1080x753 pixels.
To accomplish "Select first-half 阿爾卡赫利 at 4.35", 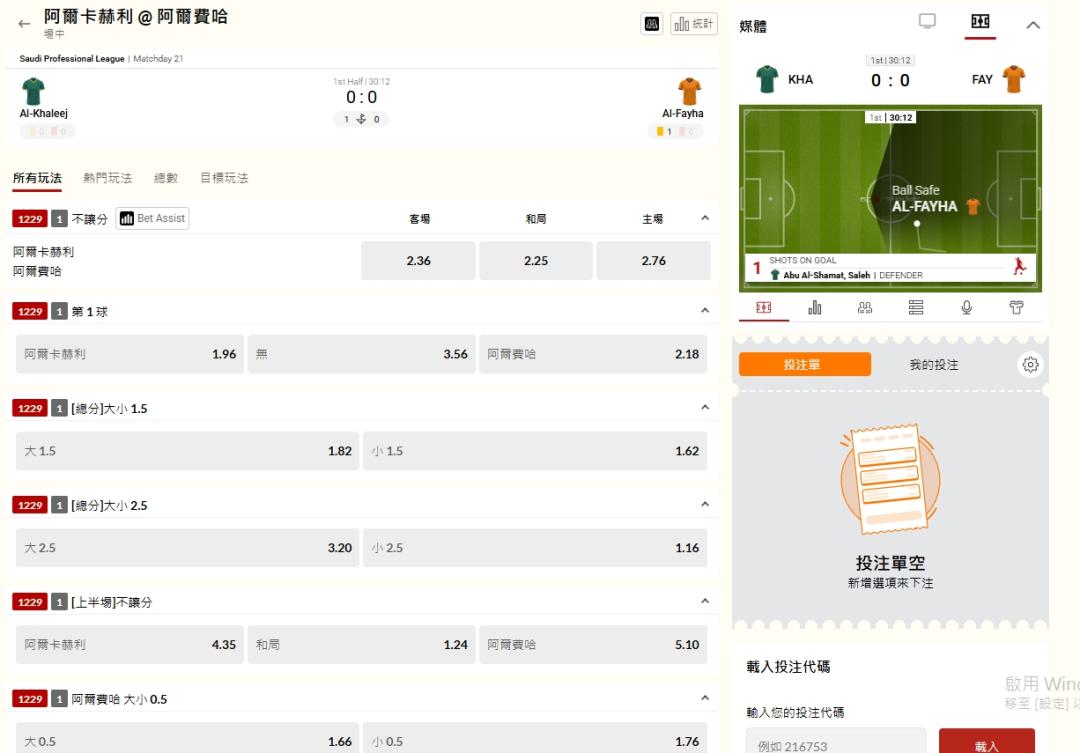I will pos(129,645).
